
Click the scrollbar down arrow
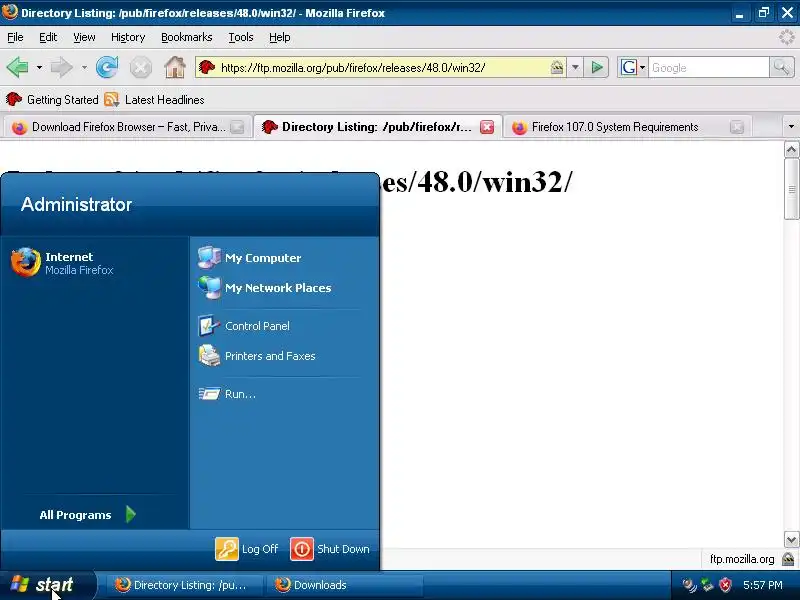791,539
